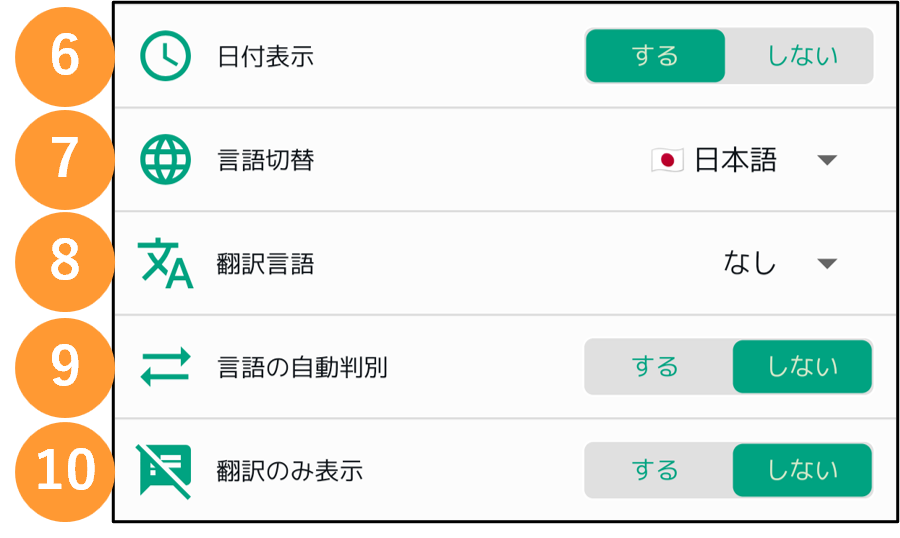This screenshot has height=538, width=900.
Task: Click orange number 6 badge
Action: (x=65, y=56)
